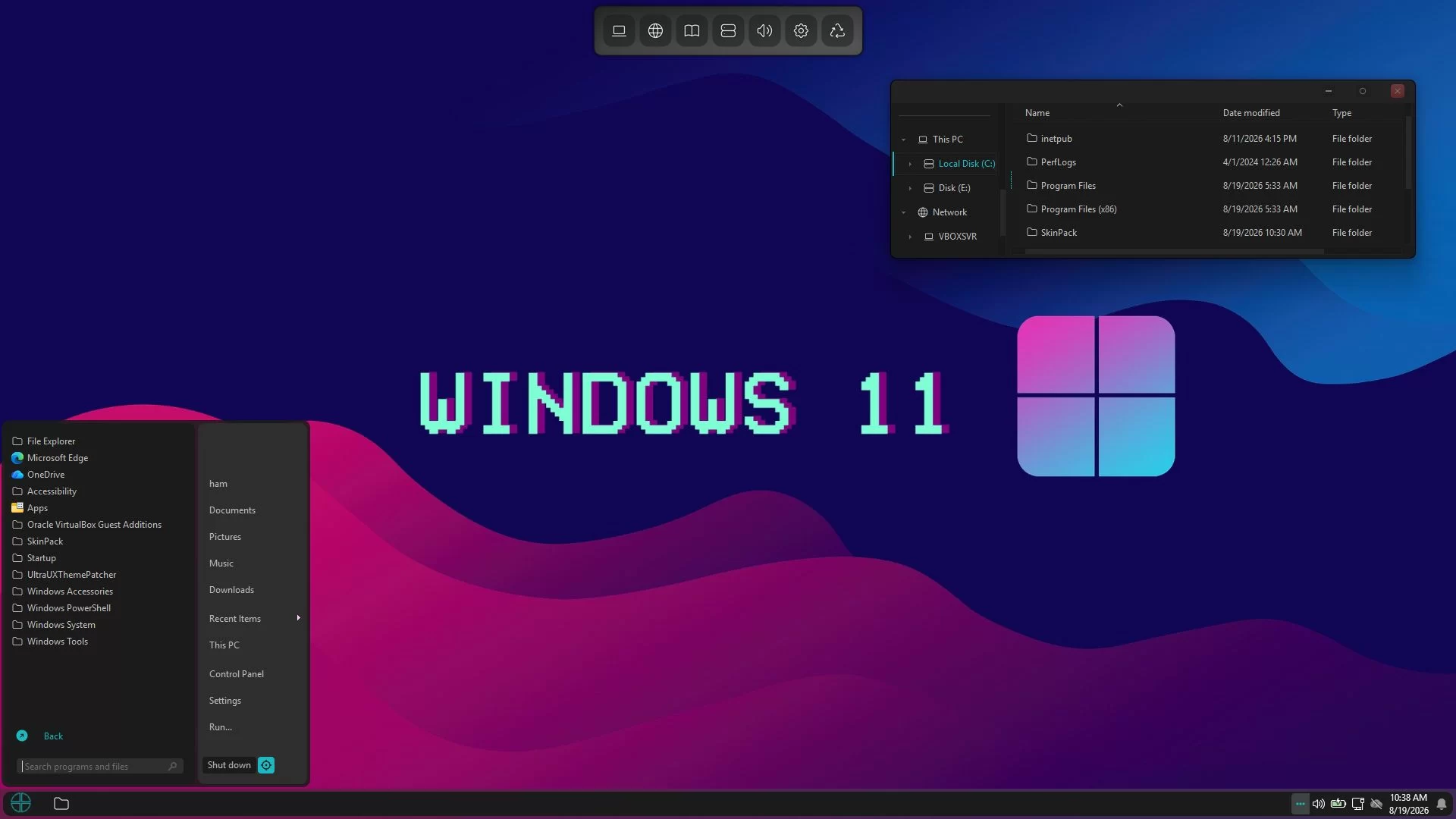Open the notifications bell

click(x=1442, y=804)
